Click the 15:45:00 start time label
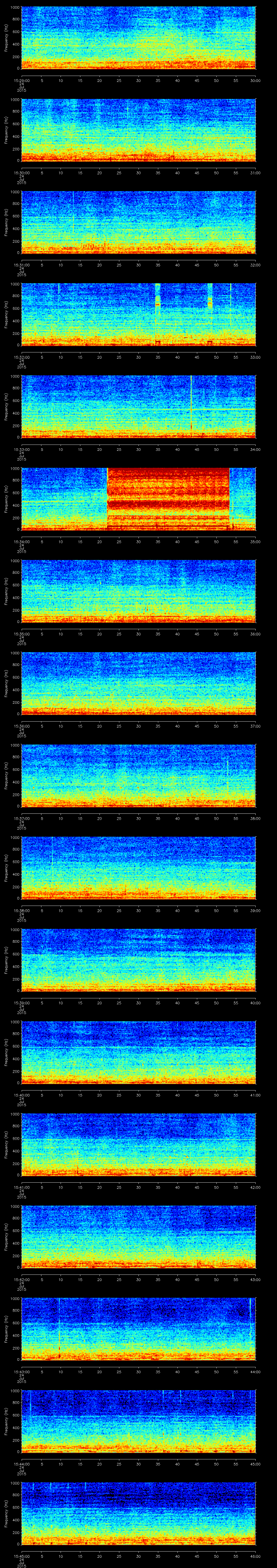 pos(21,1556)
